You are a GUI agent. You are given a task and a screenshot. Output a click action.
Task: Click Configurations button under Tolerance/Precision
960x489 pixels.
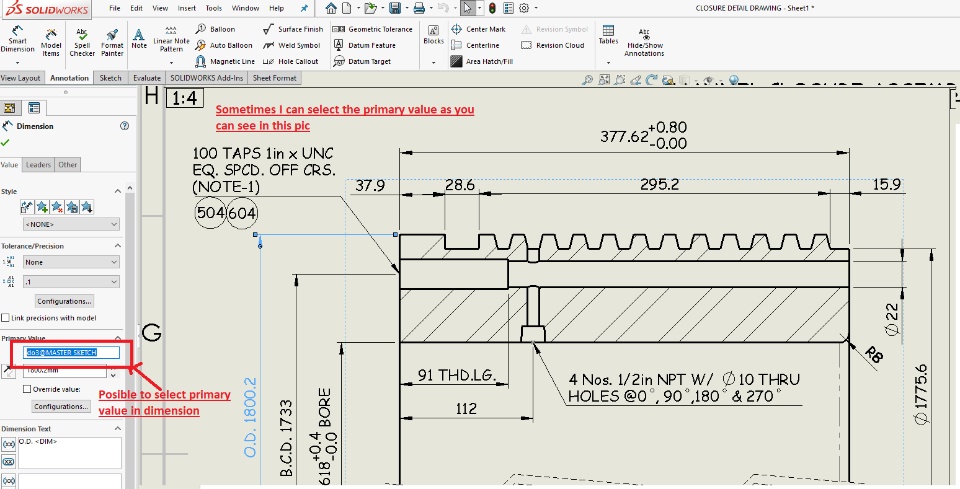(x=64, y=301)
